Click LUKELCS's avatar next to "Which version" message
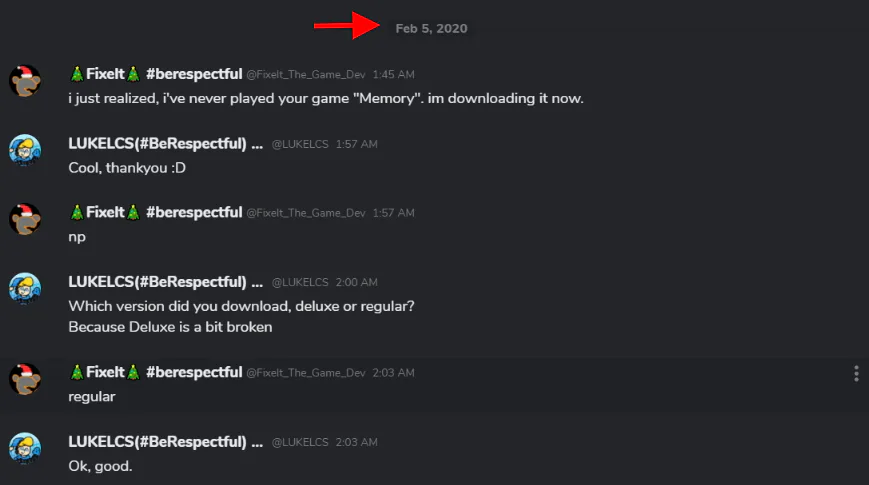The width and height of the screenshot is (869, 485). [25, 289]
